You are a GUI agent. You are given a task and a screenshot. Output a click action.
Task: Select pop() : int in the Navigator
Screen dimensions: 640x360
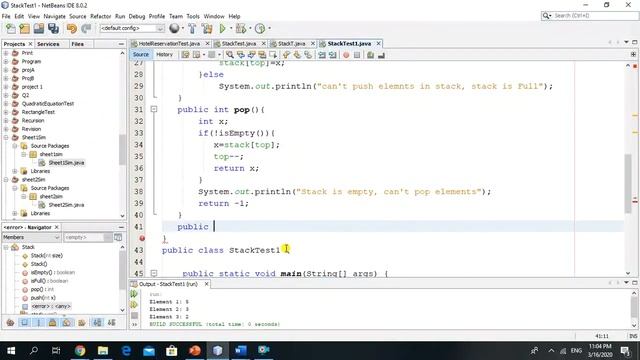(42, 289)
